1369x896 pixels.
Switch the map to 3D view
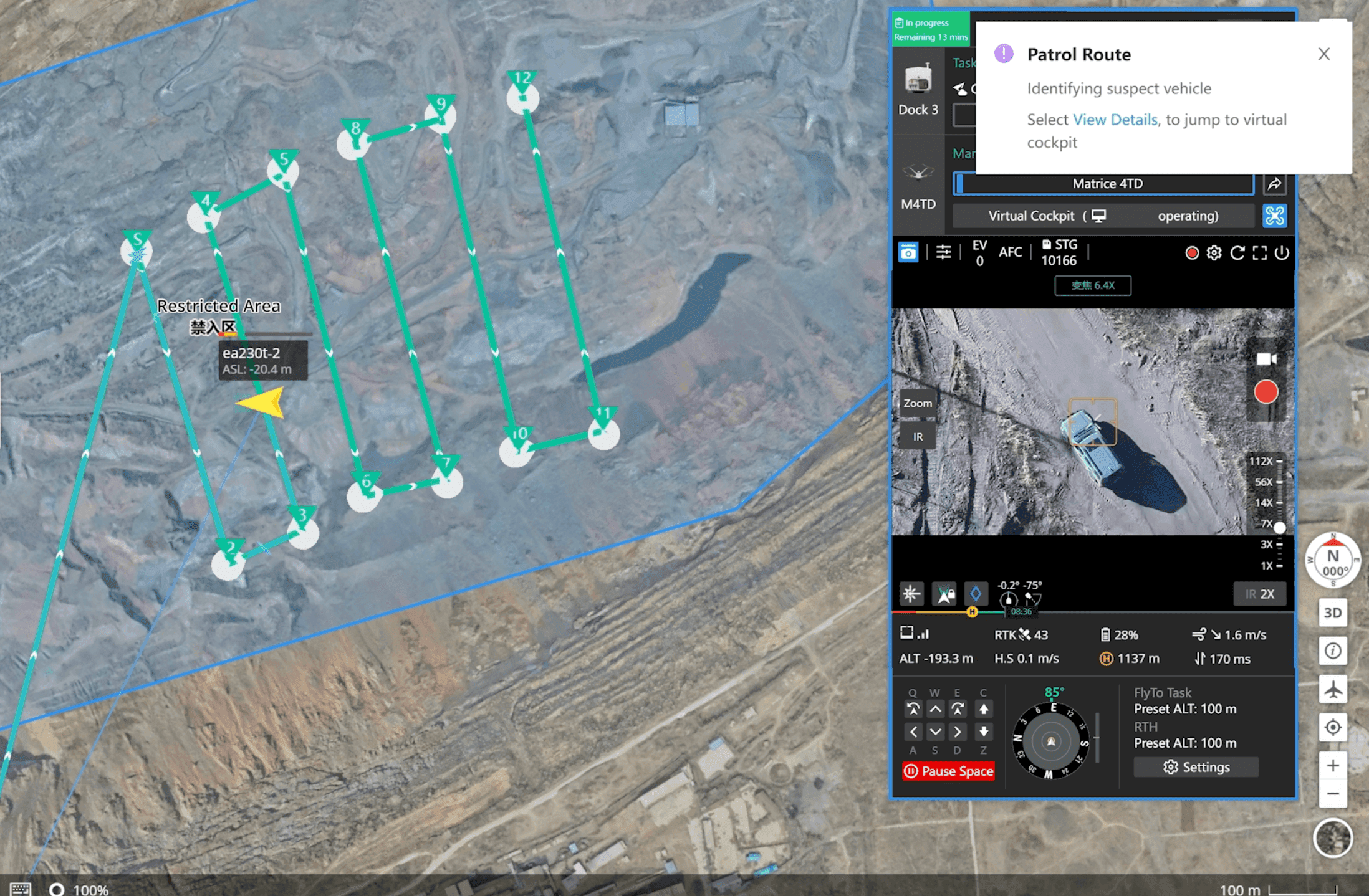[1333, 612]
